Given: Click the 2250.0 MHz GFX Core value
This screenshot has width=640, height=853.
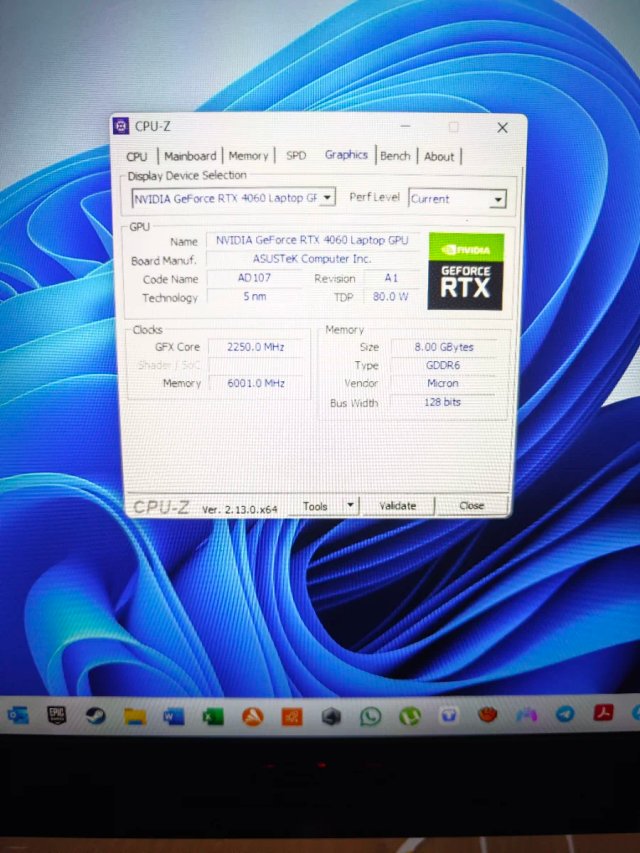Looking at the screenshot, I should click(x=255, y=347).
